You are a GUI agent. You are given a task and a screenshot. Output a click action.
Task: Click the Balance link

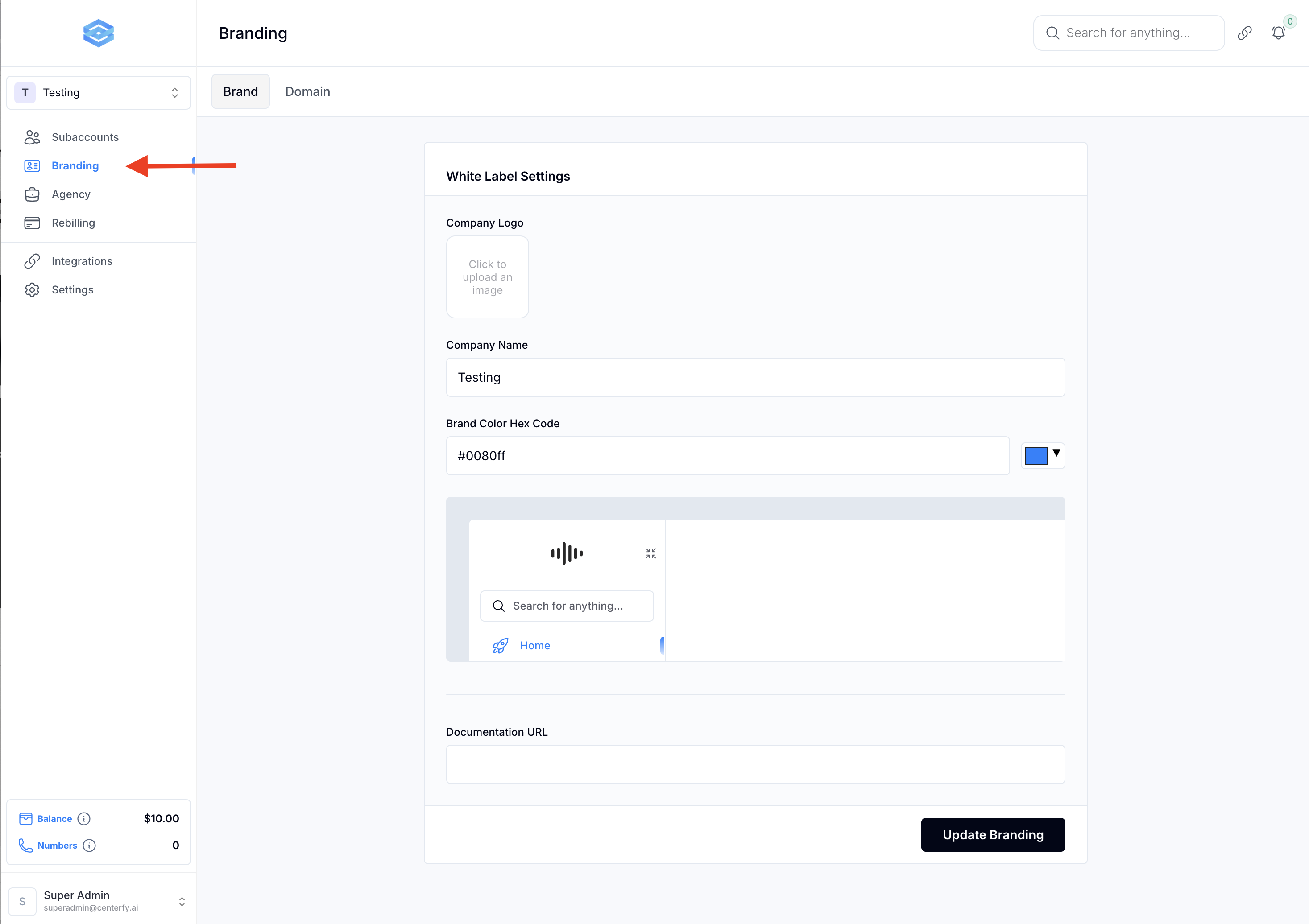54,819
